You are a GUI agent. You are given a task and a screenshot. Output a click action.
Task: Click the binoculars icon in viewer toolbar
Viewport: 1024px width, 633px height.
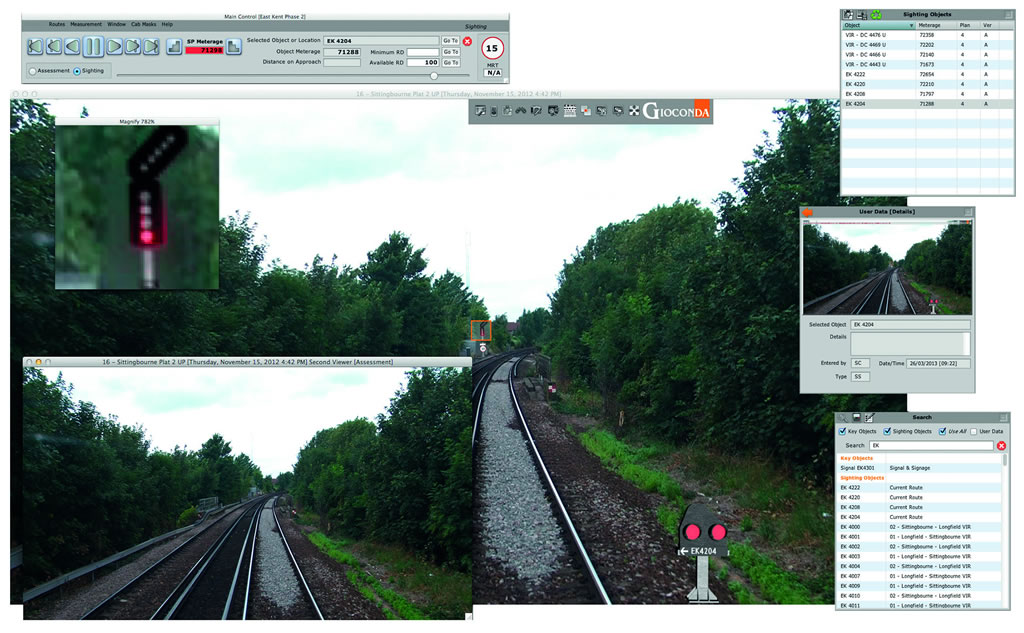[521, 111]
